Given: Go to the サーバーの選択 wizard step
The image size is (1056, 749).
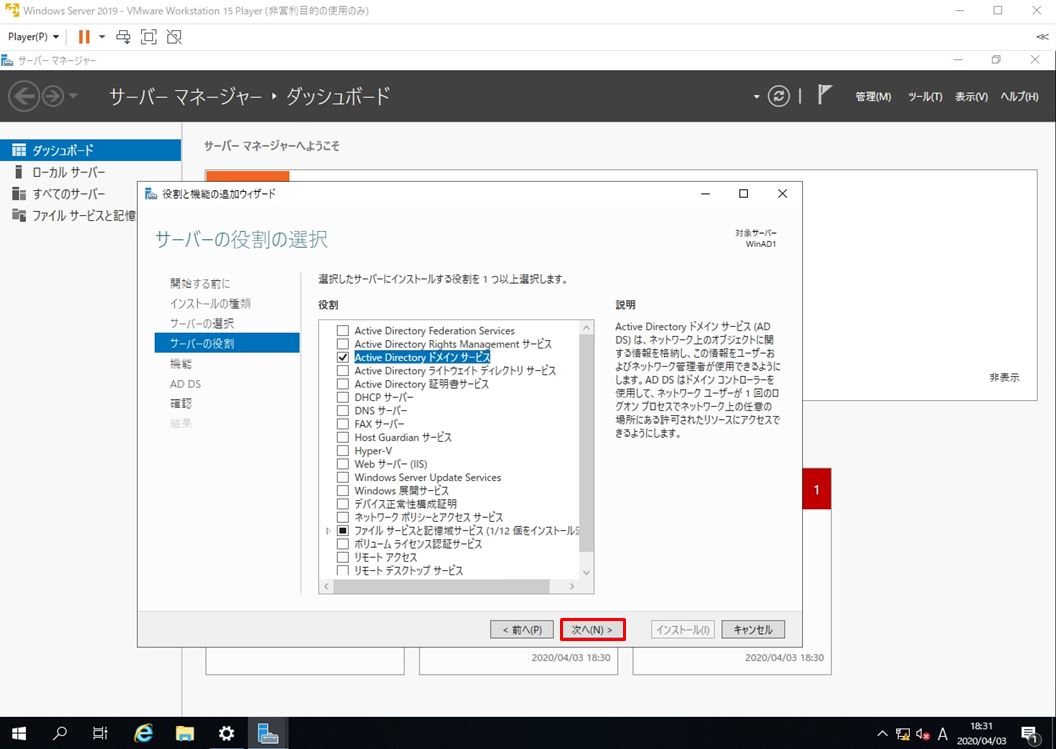Looking at the screenshot, I should pos(202,323).
